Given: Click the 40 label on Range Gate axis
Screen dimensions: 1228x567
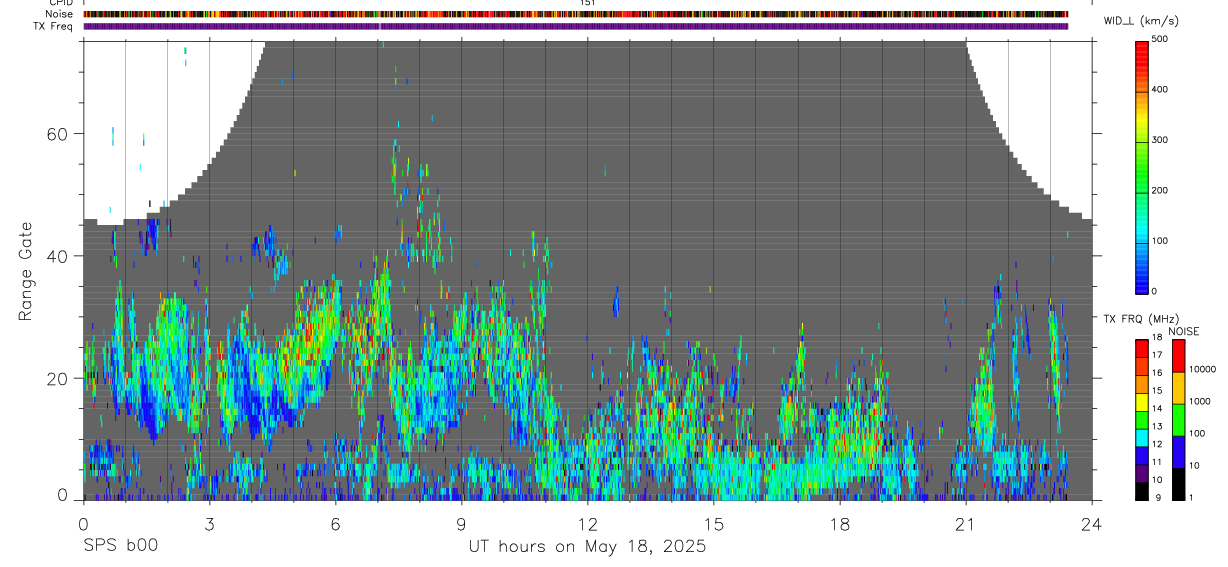Looking at the screenshot, I should (x=62, y=256).
